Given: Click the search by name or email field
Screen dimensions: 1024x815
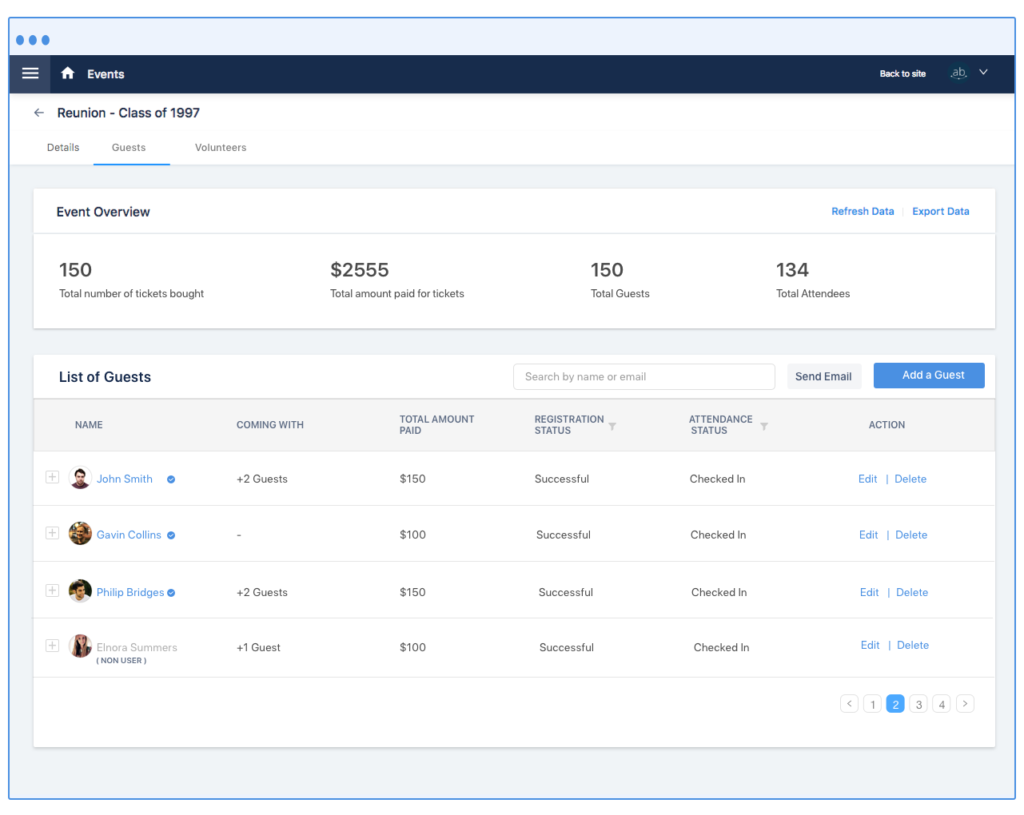Looking at the screenshot, I should tap(643, 377).
